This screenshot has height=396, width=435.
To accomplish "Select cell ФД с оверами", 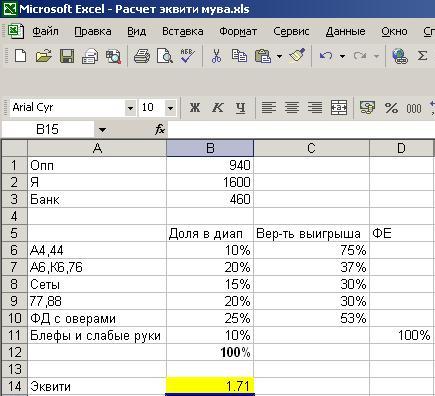I will tap(97, 318).
